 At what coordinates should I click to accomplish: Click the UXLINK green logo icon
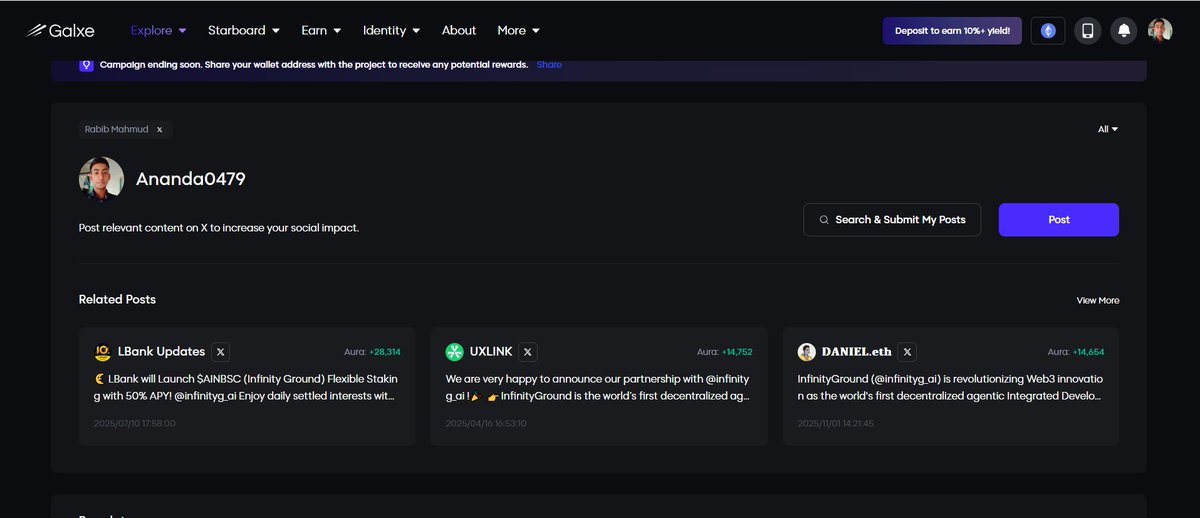click(455, 352)
